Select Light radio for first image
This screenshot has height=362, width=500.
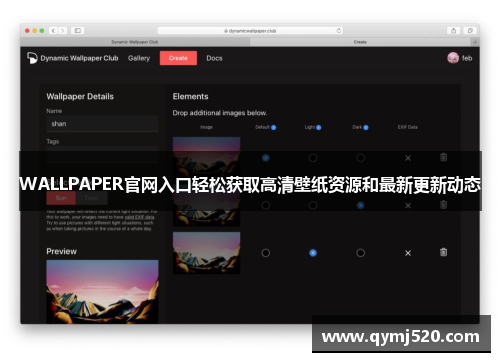tap(313, 158)
